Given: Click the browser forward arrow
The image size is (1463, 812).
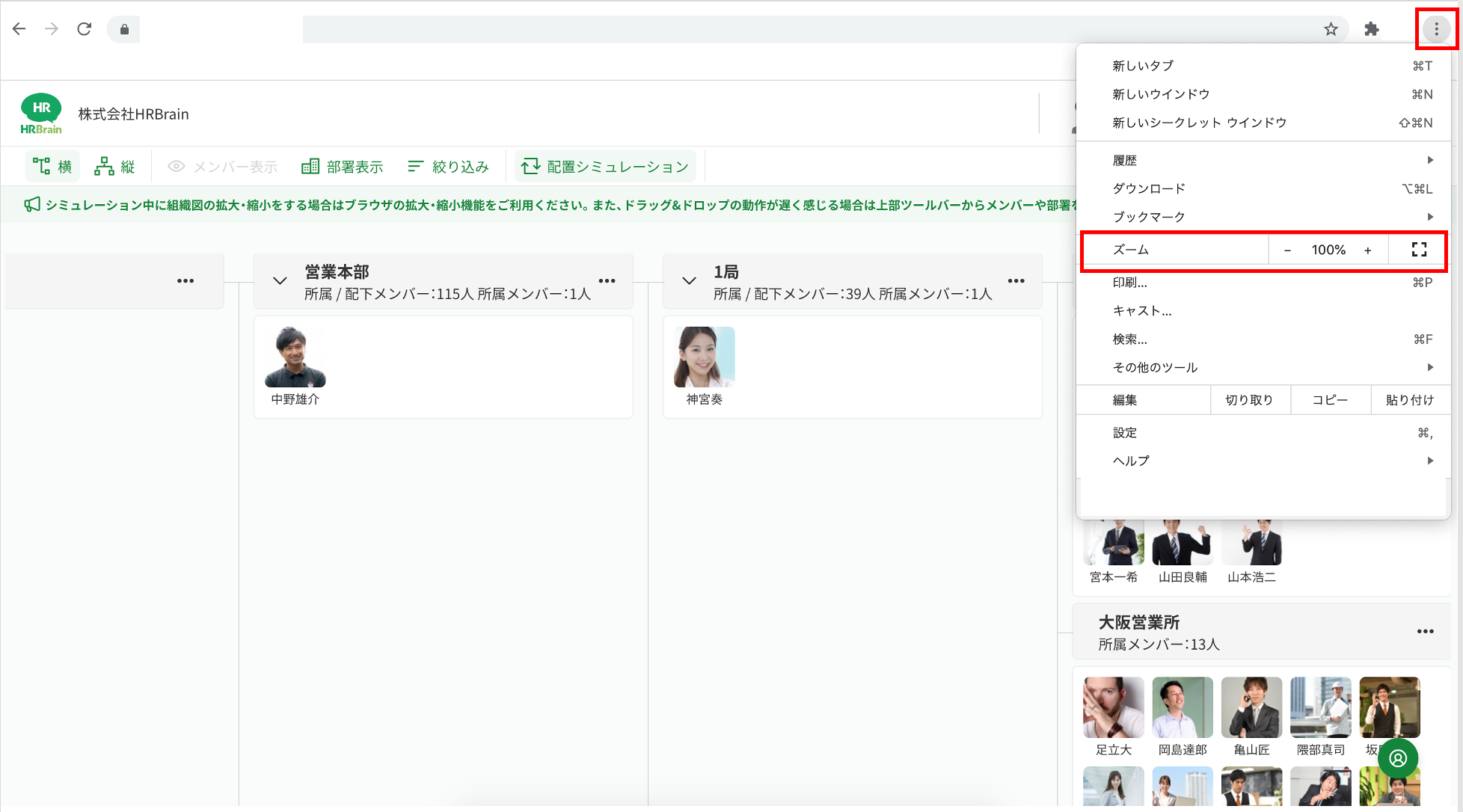Looking at the screenshot, I should 52,29.
